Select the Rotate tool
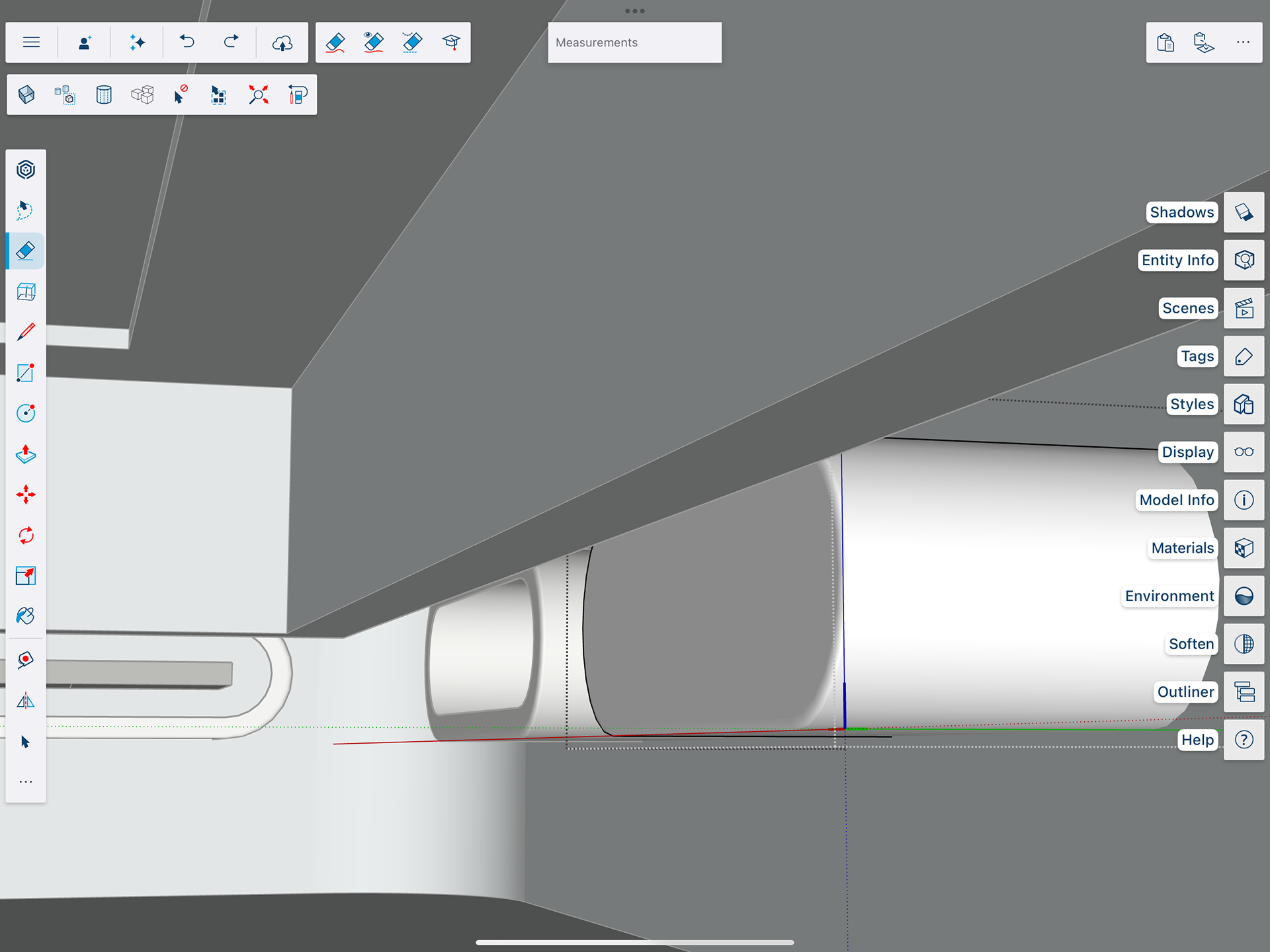The height and width of the screenshot is (952, 1270). pos(26,535)
